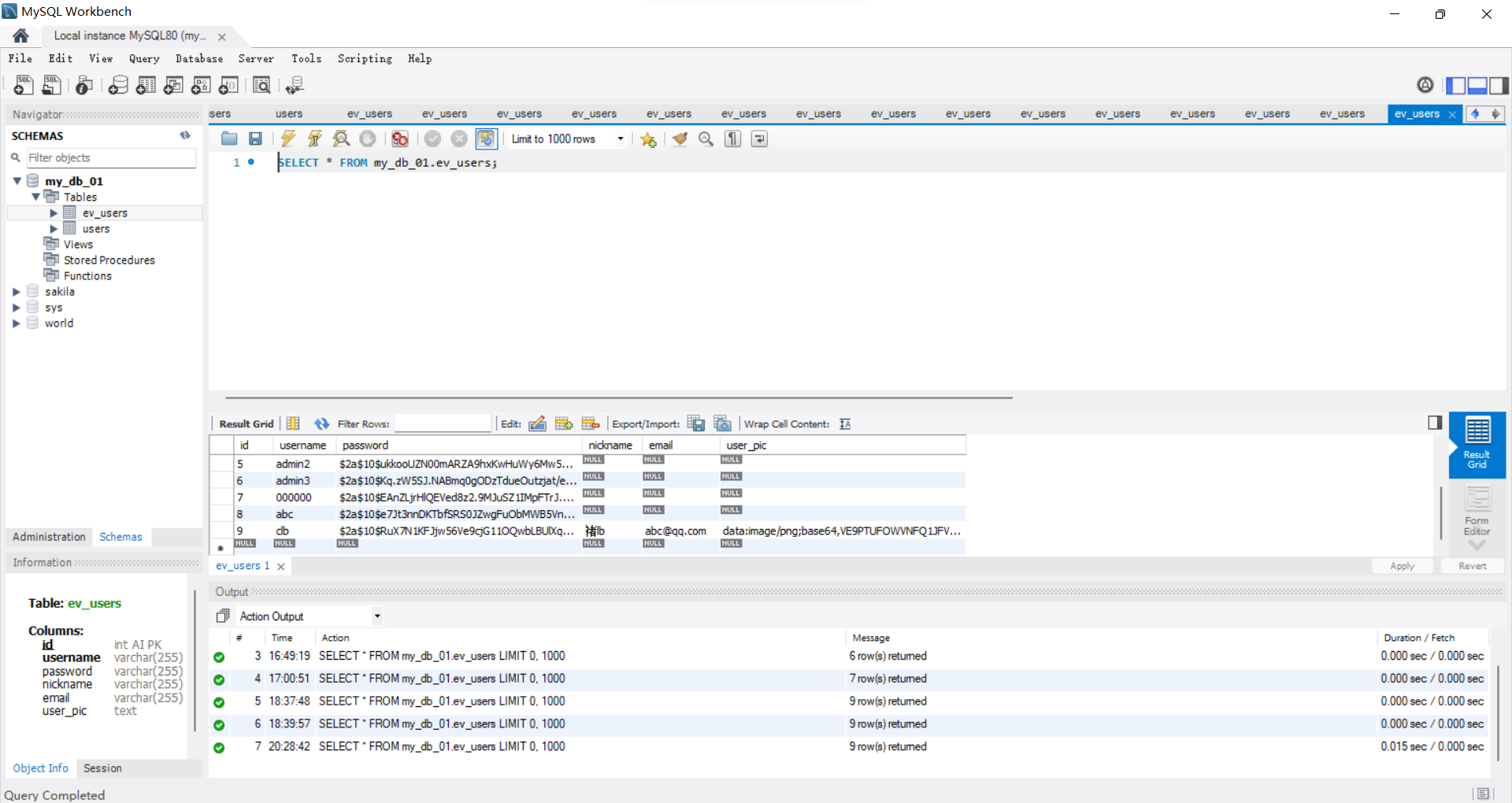Open SQL script file icon

click(52, 85)
